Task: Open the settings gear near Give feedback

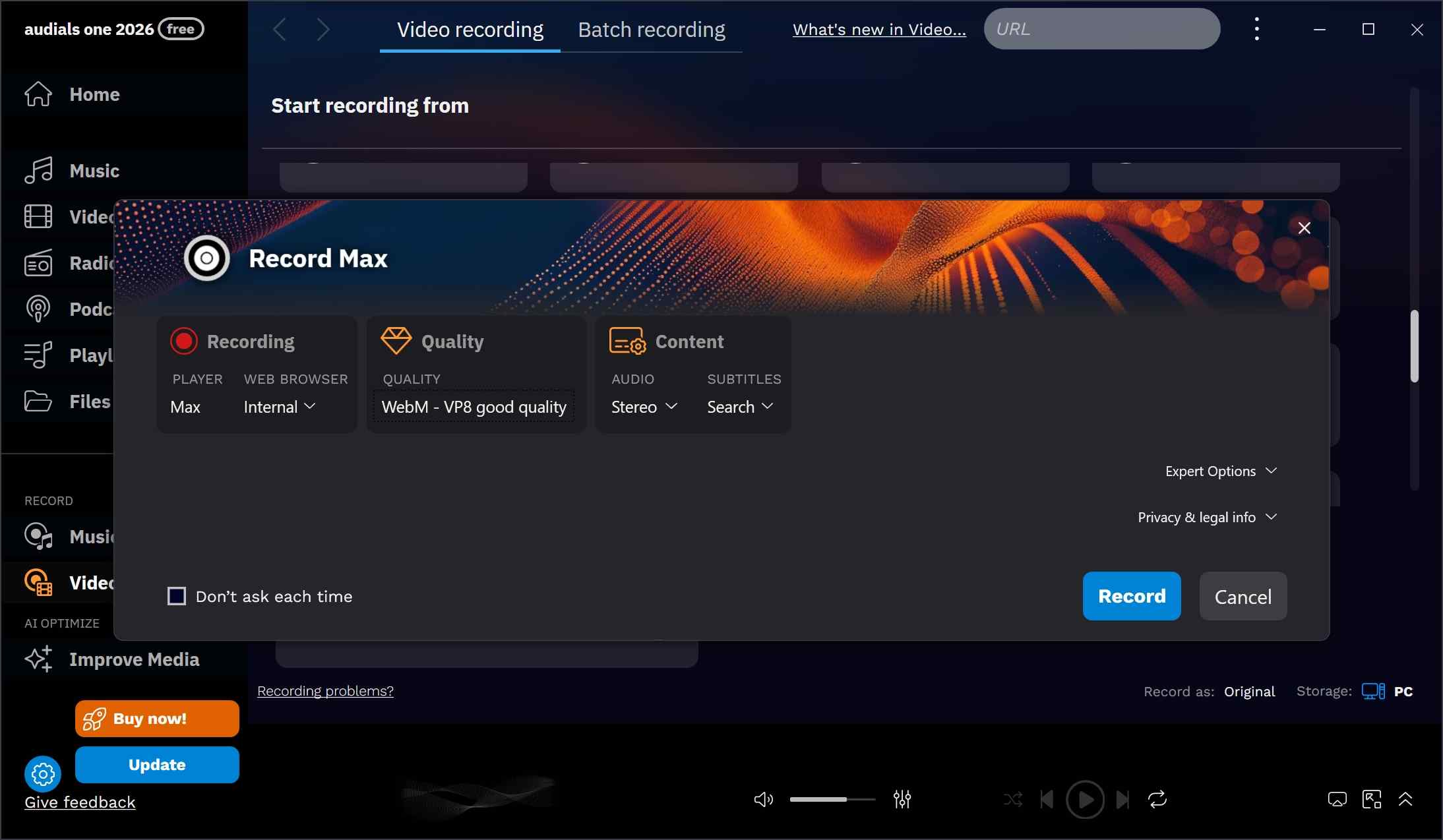Action: (42, 773)
